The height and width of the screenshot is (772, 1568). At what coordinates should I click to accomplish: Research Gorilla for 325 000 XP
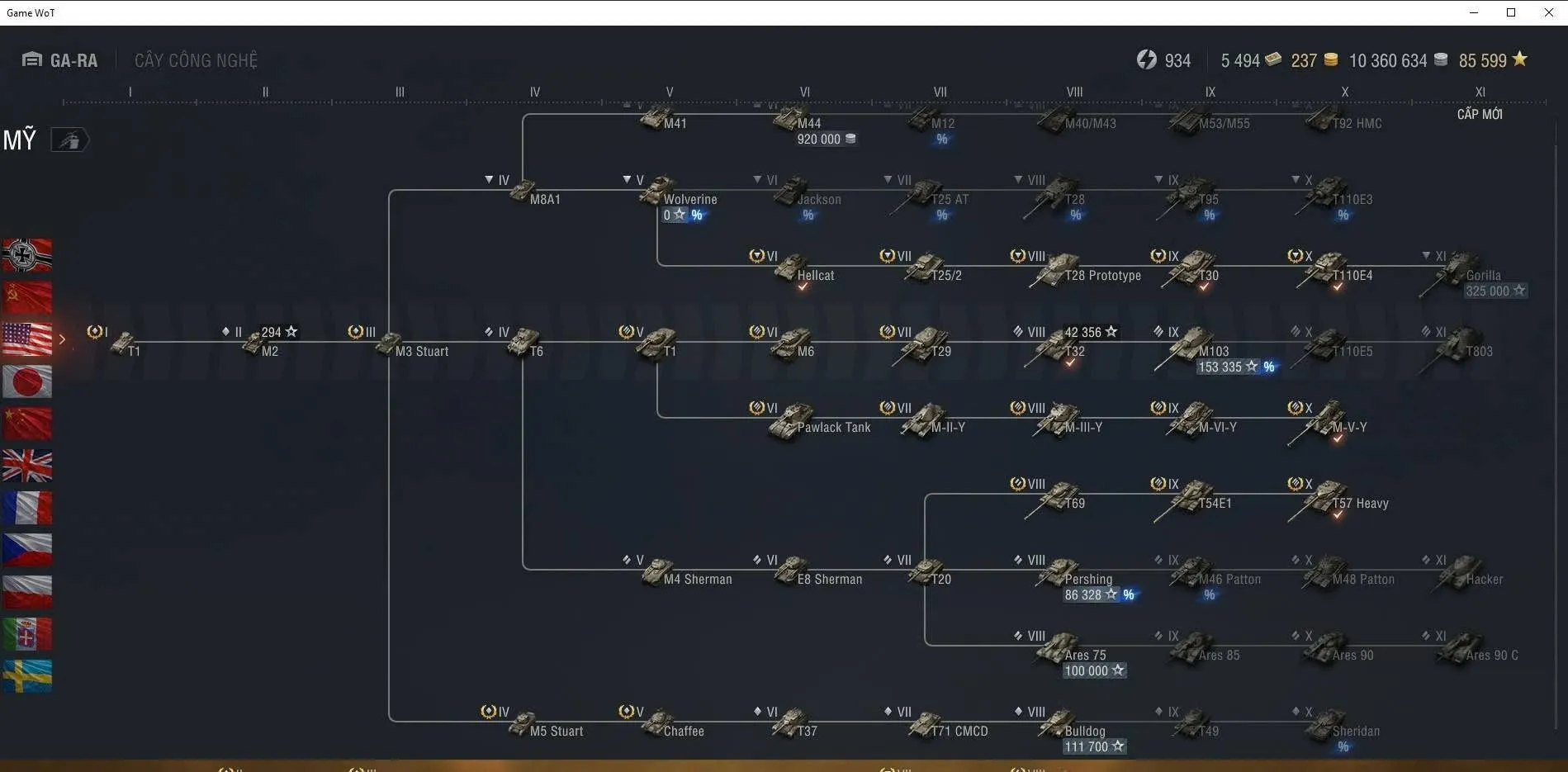pos(1495,291)
